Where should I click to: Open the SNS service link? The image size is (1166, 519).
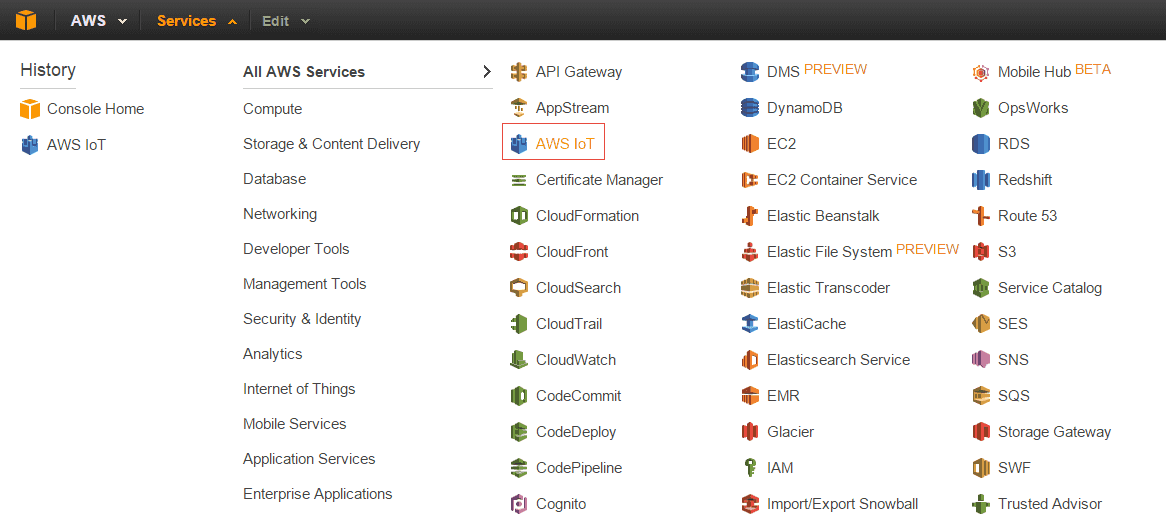pyautogui.click(x=1013, y=360)
